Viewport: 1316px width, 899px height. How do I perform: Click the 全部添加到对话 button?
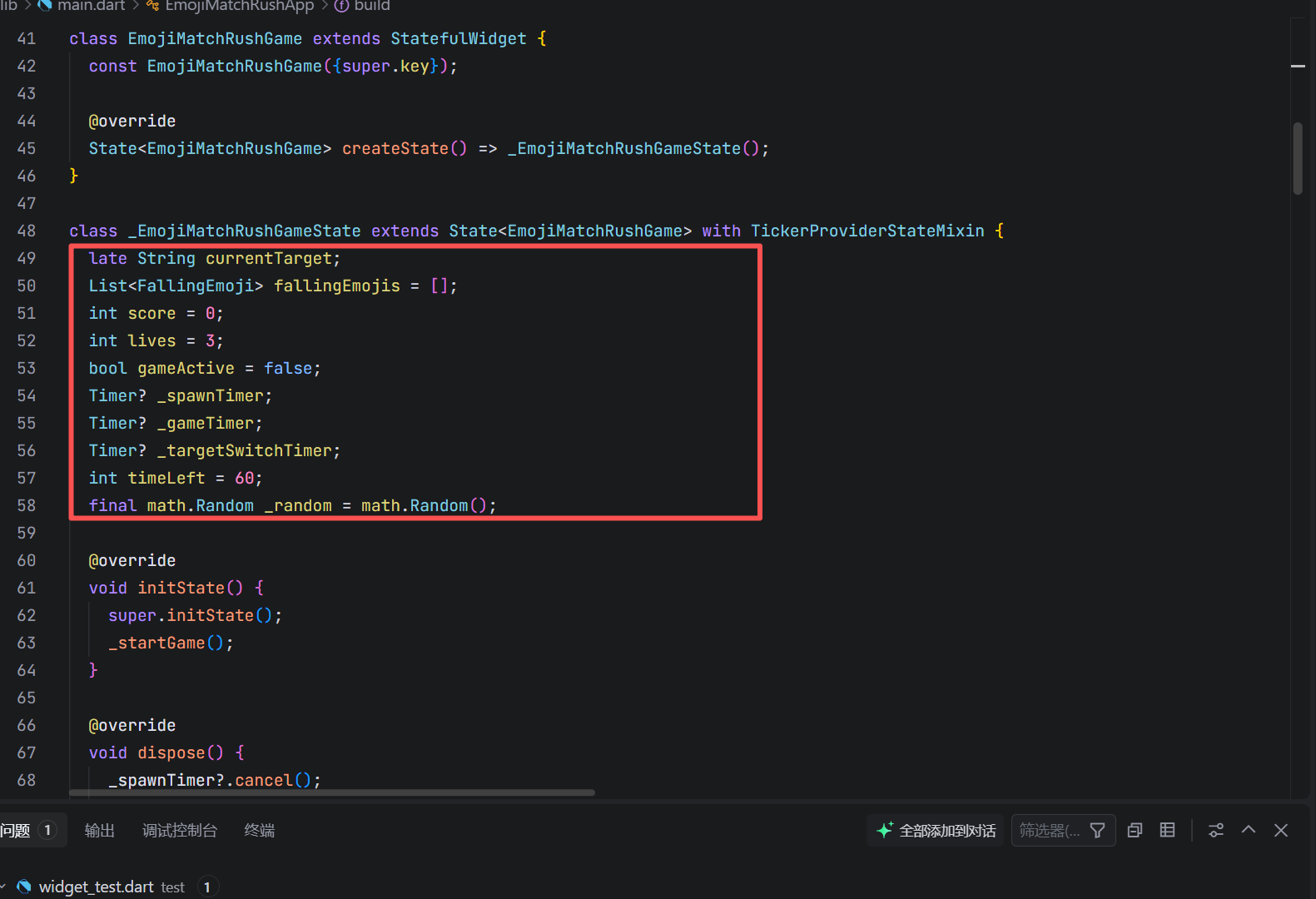(936, 830)
